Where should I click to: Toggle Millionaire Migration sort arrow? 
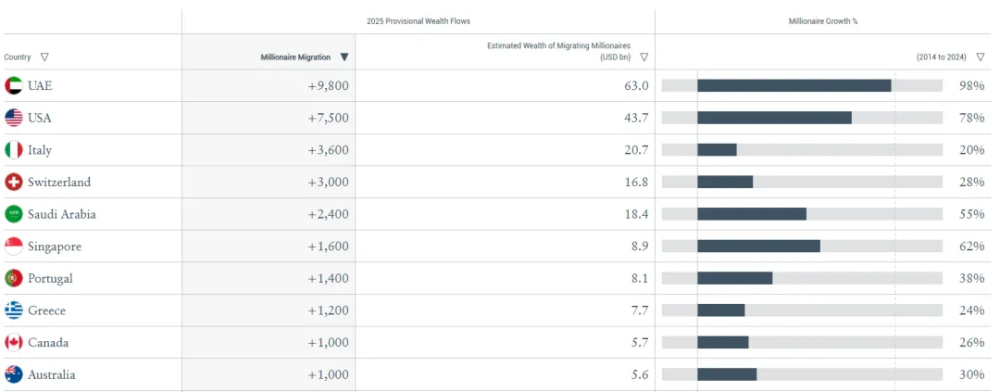tap(344, 57)
